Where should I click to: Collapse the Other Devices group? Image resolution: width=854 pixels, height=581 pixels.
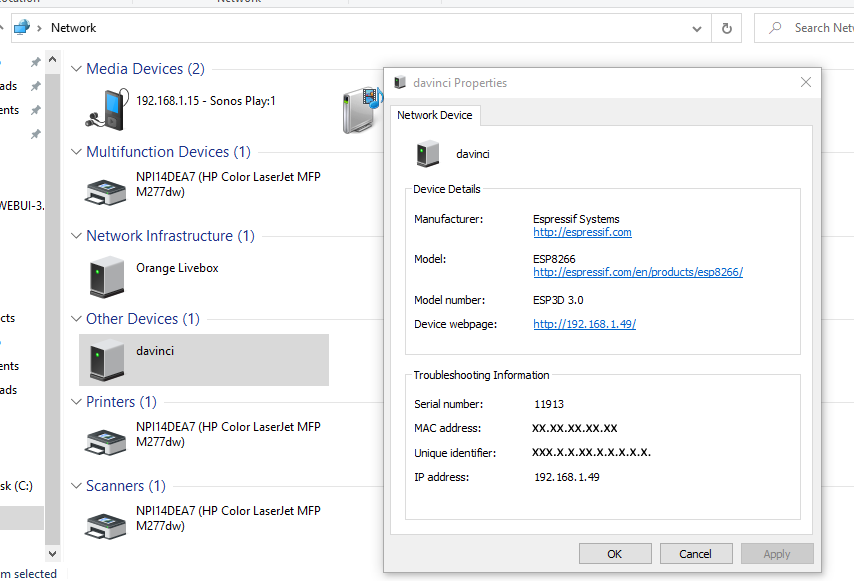[x=76, y=319]
